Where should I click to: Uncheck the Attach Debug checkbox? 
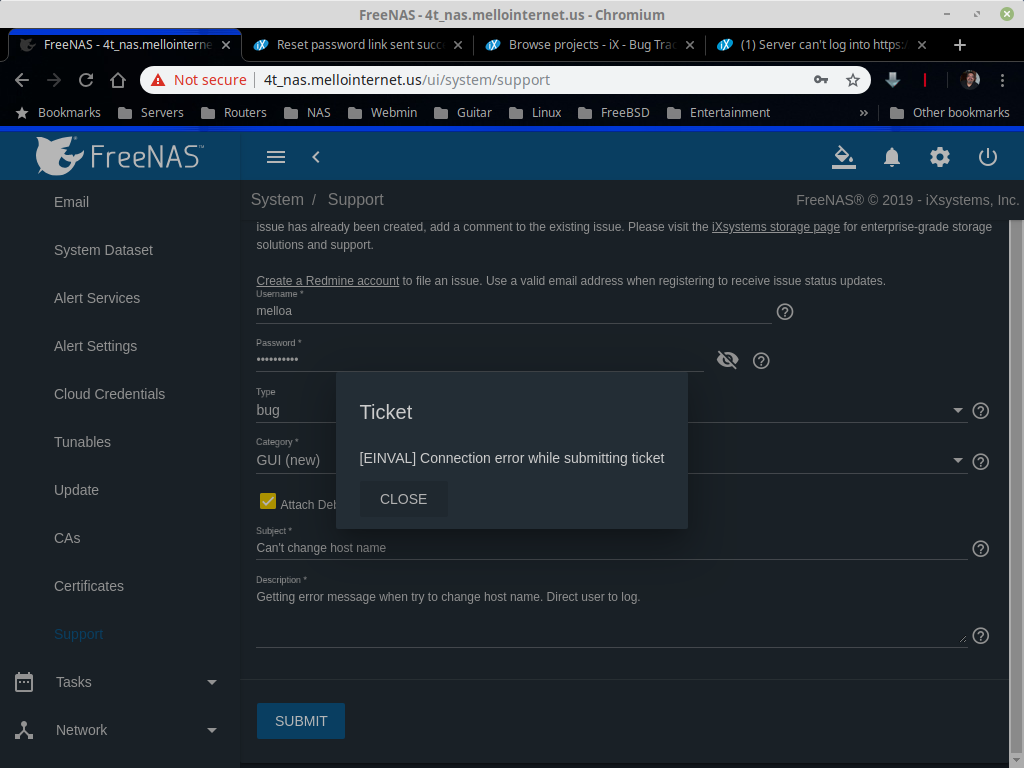pyautogui.click(x=268, y=501)
